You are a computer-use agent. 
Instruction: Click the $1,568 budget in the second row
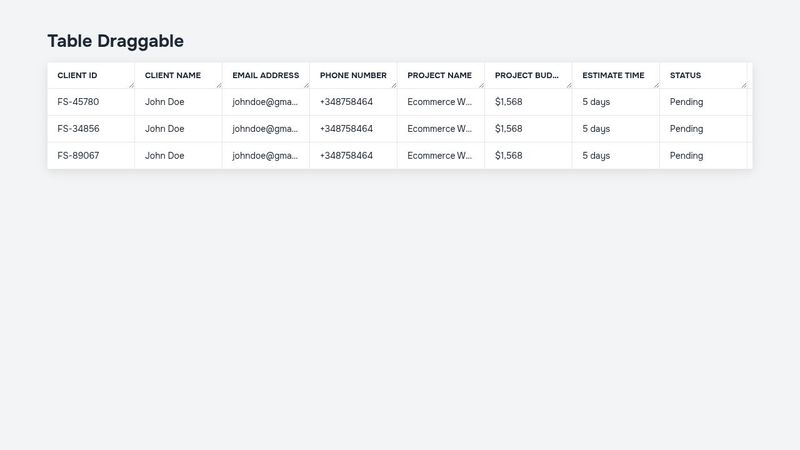pos(508,129)
